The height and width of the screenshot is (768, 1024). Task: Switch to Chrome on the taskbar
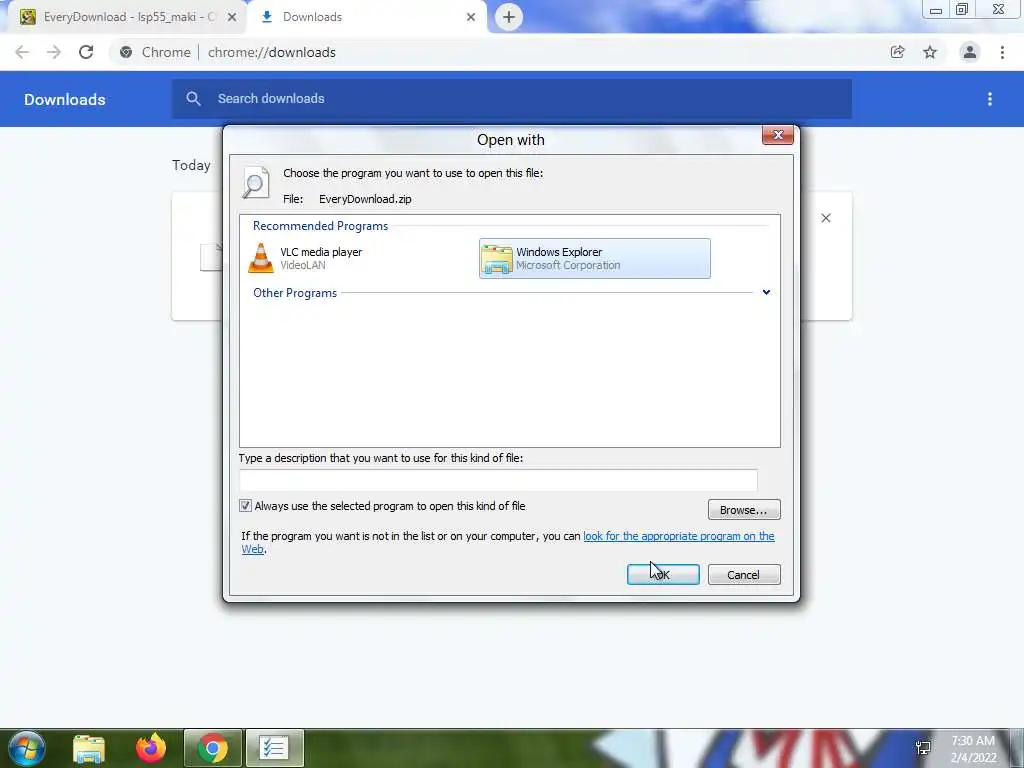212,748
